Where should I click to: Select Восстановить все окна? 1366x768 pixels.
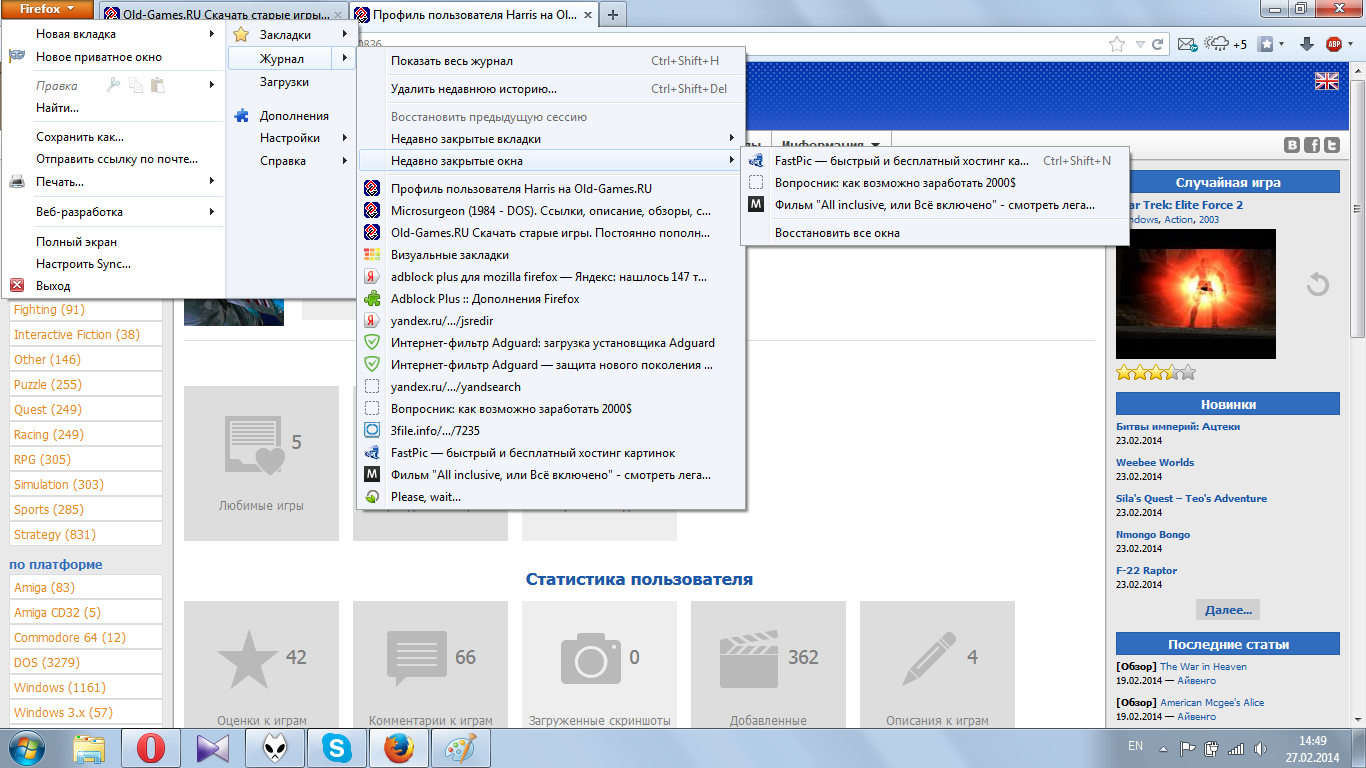click(837, 233)
